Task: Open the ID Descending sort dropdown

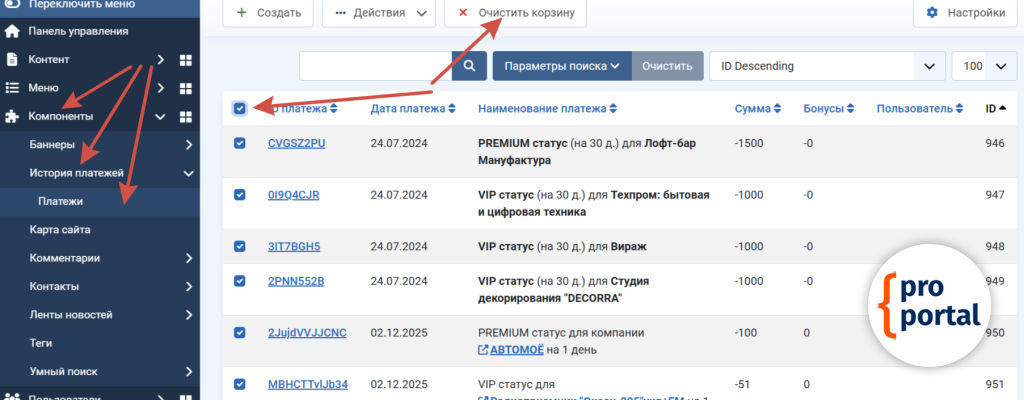Action: pyautogui.click(x=825, y=66)
